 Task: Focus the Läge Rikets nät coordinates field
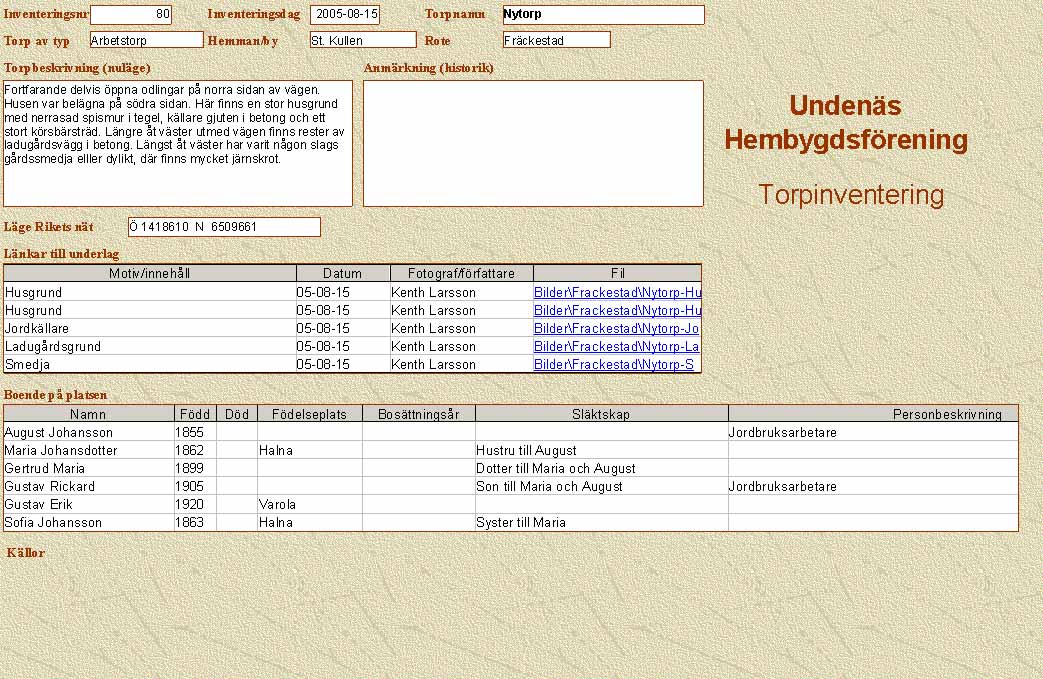(224, 227)
